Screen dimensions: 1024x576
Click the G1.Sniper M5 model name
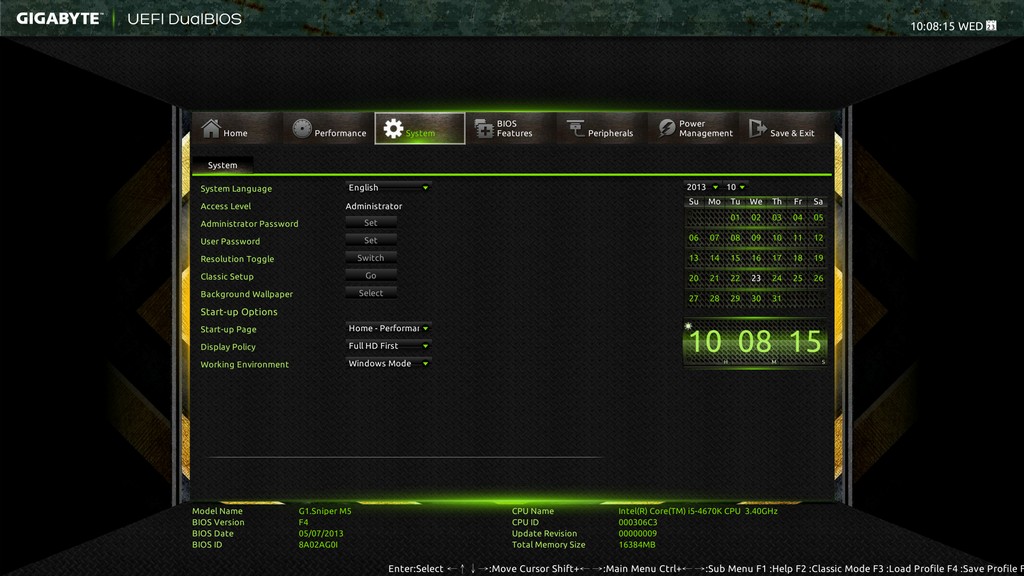coord(325,511)
